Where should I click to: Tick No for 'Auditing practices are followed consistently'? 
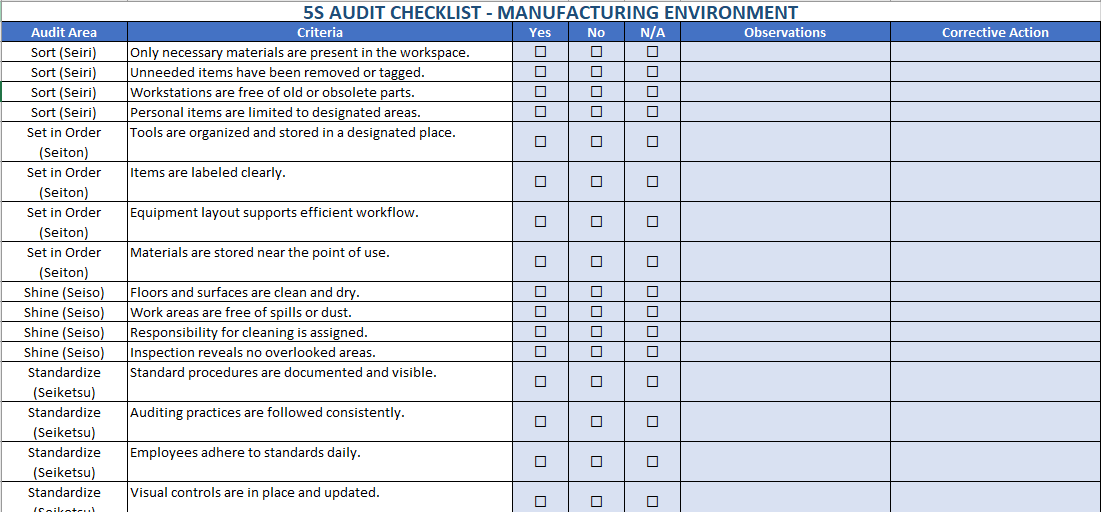[596, 422]
